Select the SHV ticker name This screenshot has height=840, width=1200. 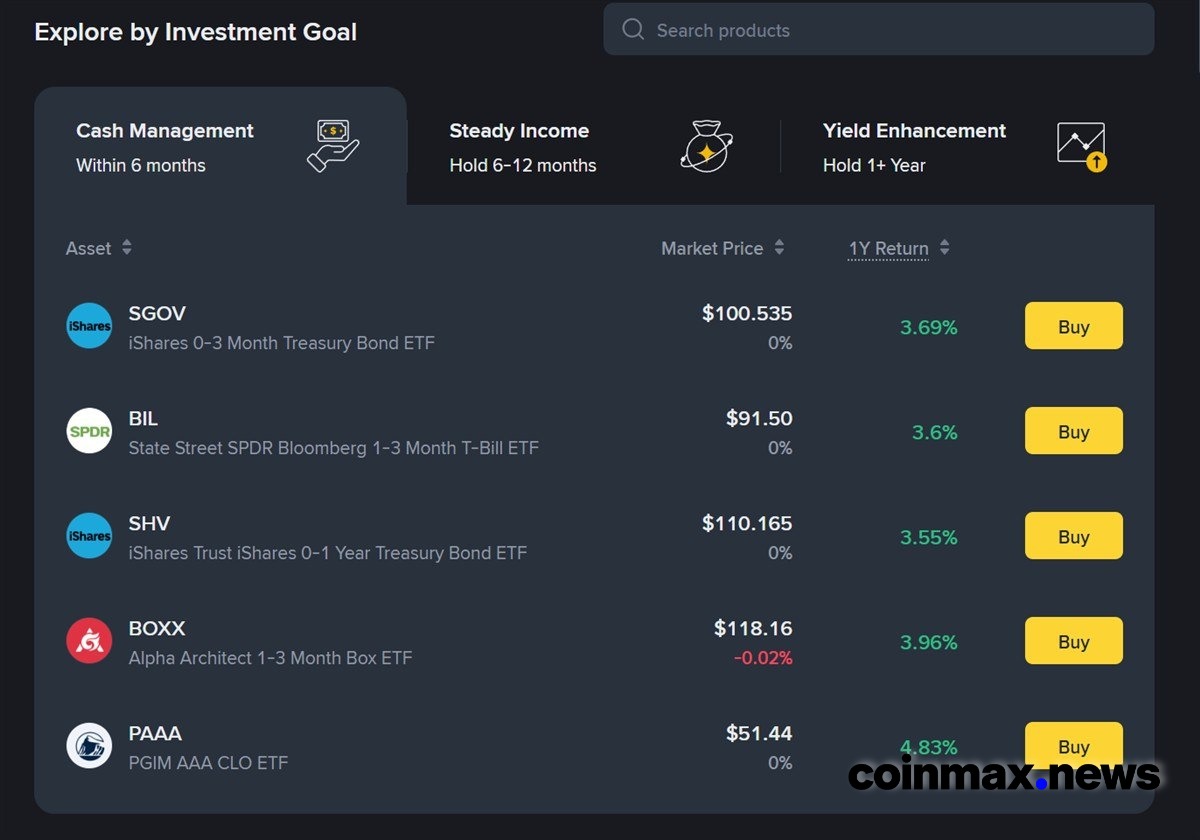click(x=149, y=523)
